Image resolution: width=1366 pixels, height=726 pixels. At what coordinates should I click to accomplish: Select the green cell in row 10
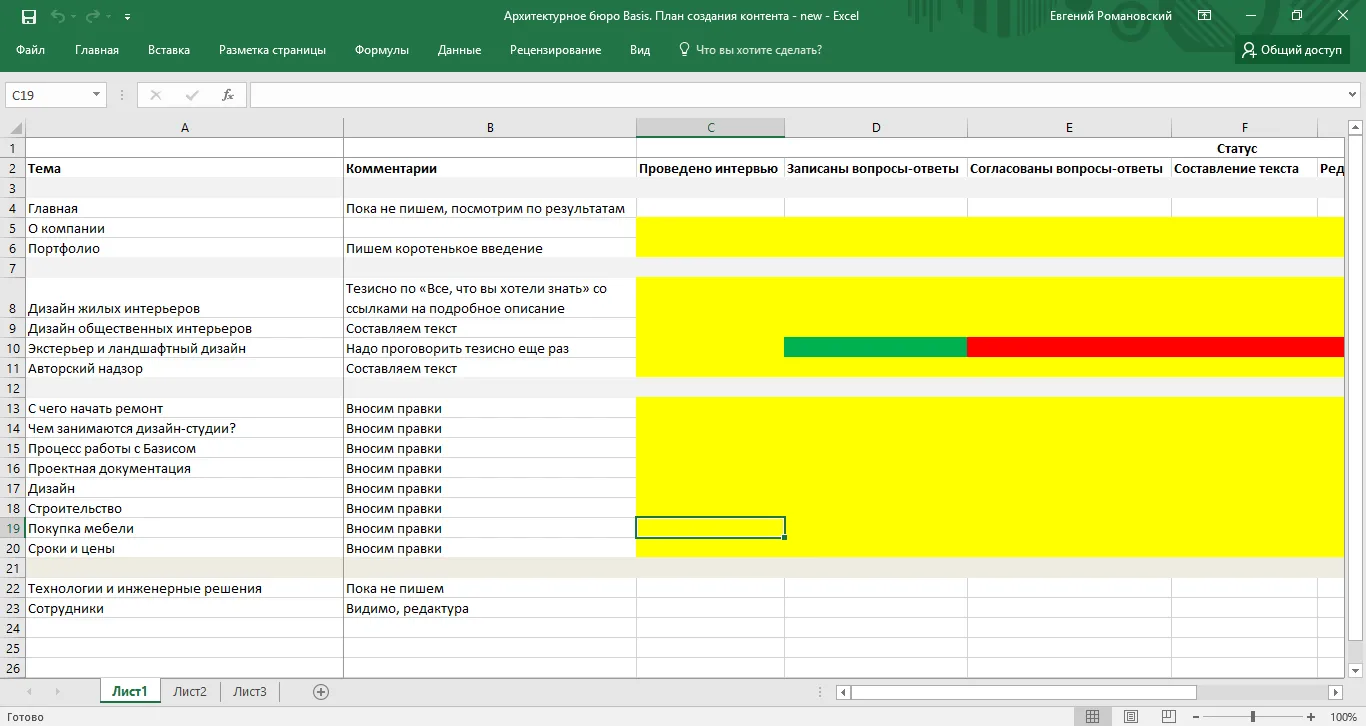876,348
